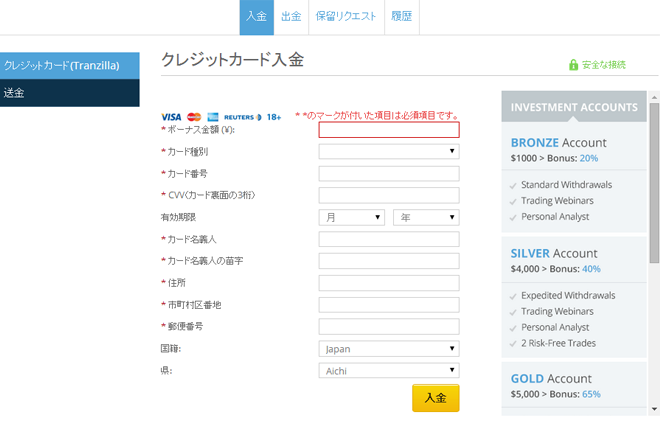
Task: Click the green padlock secure connection icon
Action: [x=573, y=65]
